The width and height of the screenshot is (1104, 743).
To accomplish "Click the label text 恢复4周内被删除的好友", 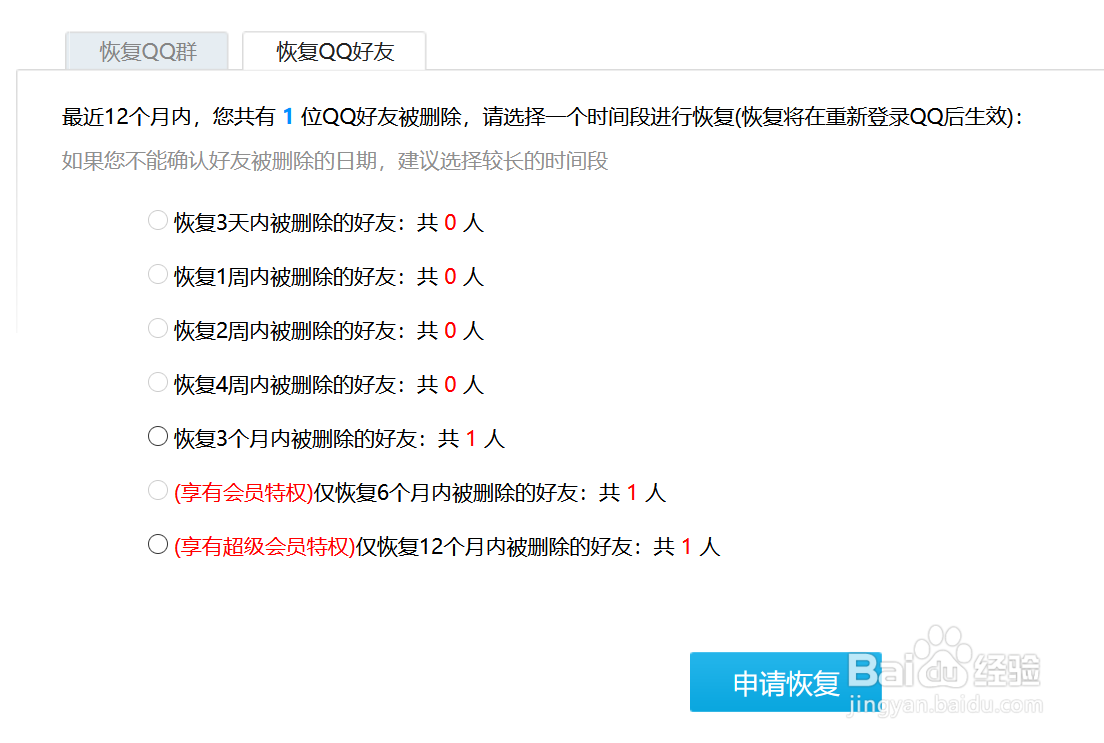I will [284, 385].
